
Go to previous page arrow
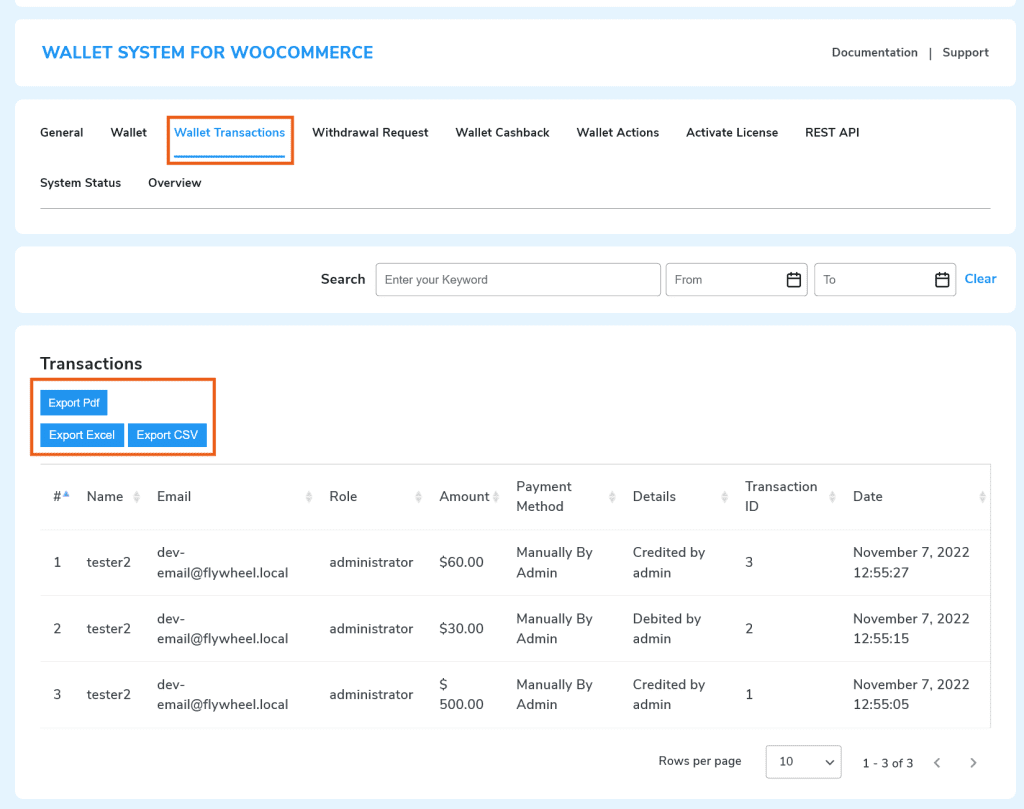(x=937, y=763)
